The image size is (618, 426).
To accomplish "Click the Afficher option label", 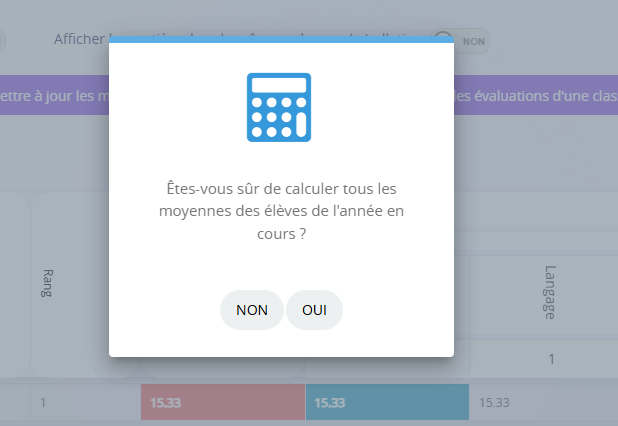I will 81,39.
